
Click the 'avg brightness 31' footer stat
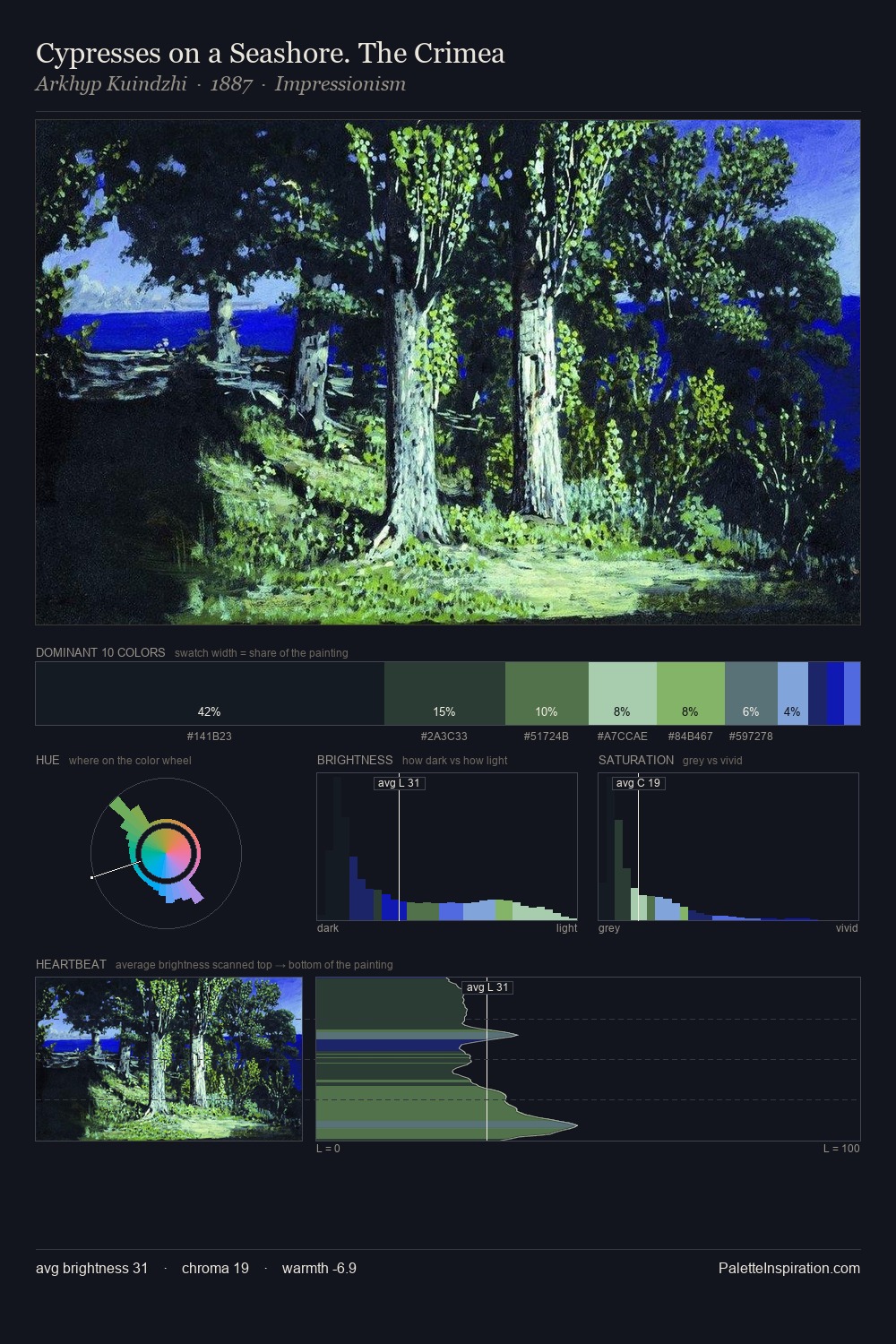[92, 1268]
